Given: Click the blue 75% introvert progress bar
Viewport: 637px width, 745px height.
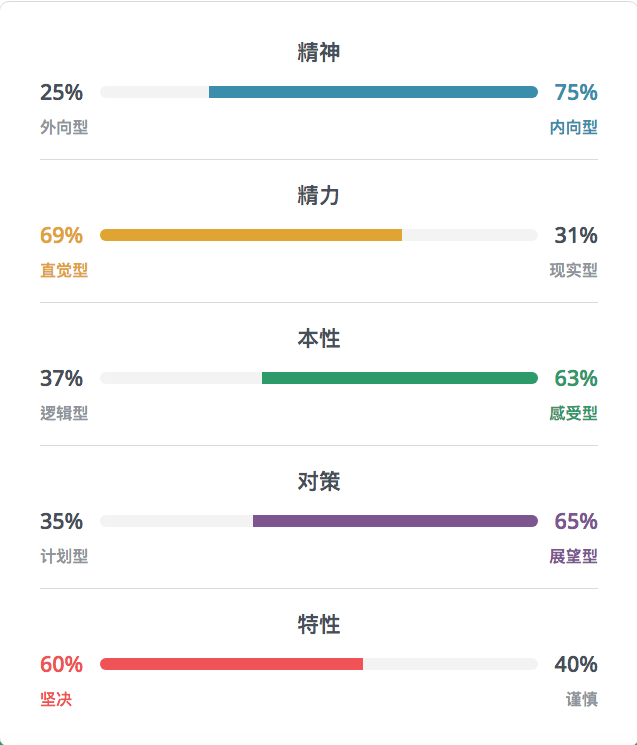Looking at the screenshot, I should click(x=373, y=92).
